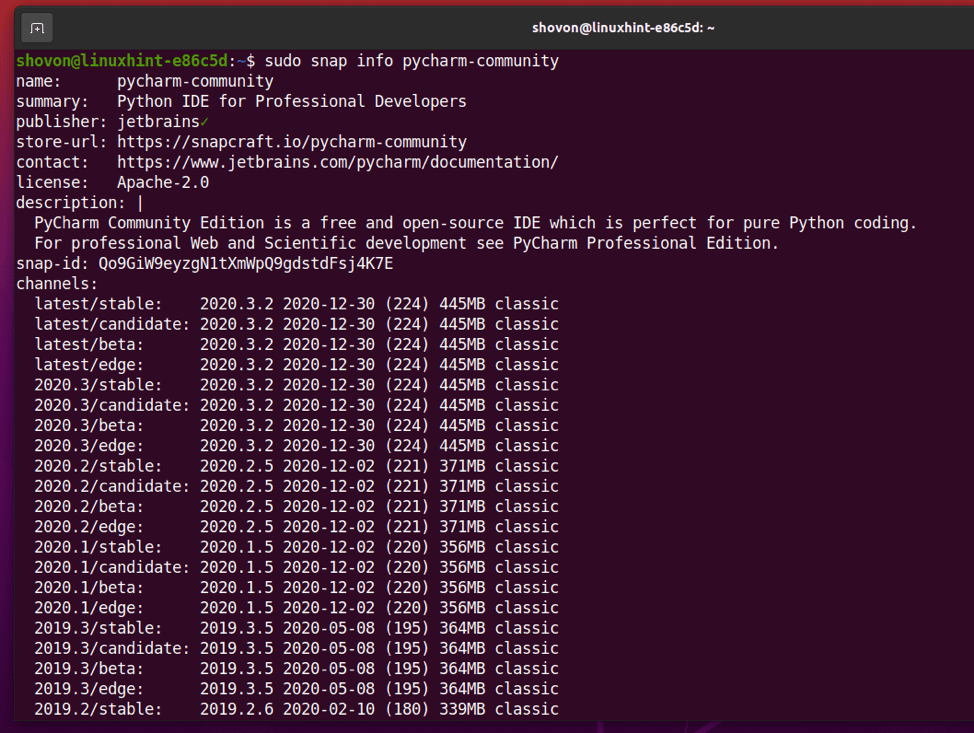Viewport: 974px width, 733px height.
Task: Click the Apache-2.0 license text
Action: pos(163,182)
